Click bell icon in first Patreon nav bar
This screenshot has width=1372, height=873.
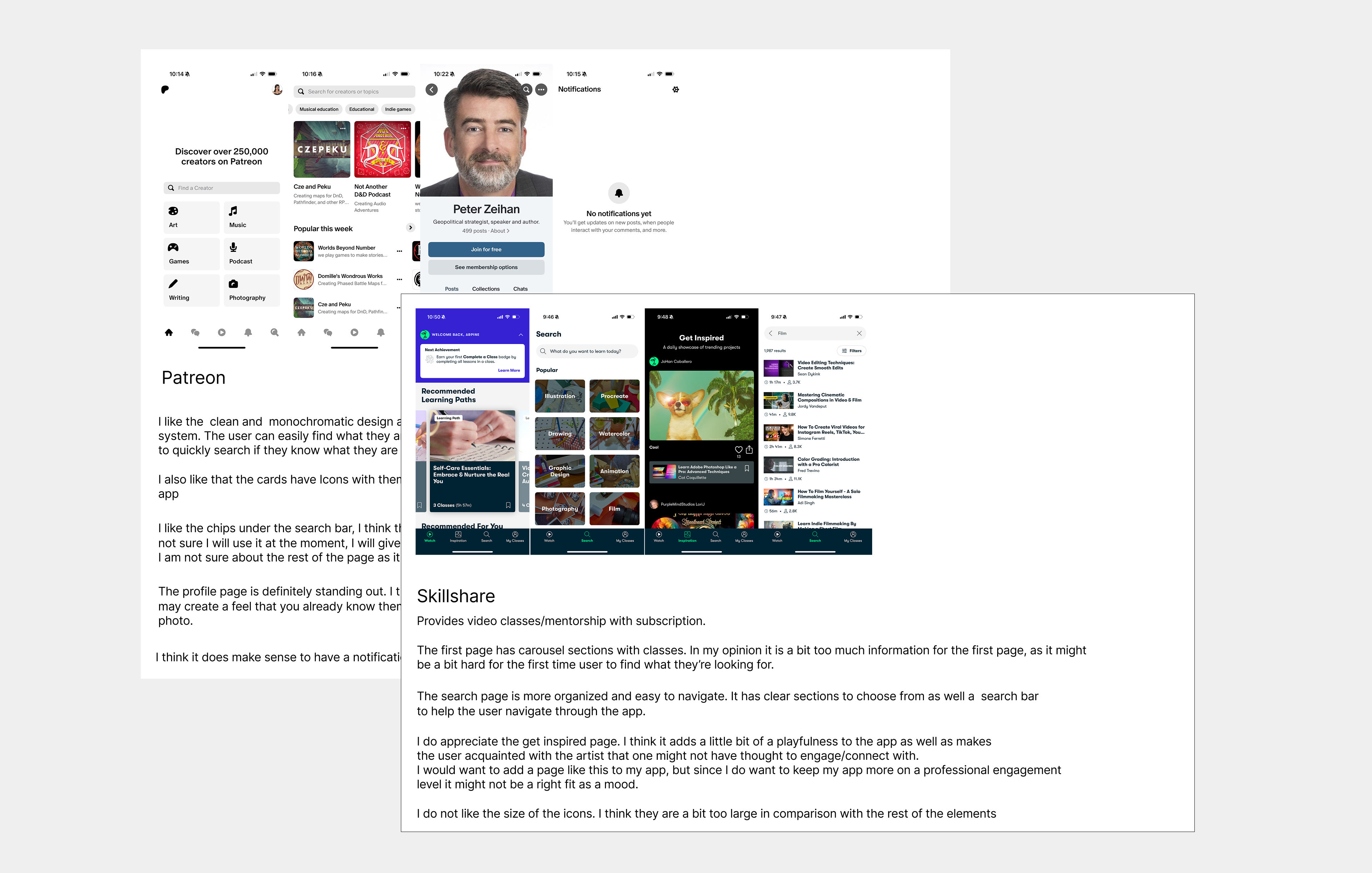tap(248, 333)
